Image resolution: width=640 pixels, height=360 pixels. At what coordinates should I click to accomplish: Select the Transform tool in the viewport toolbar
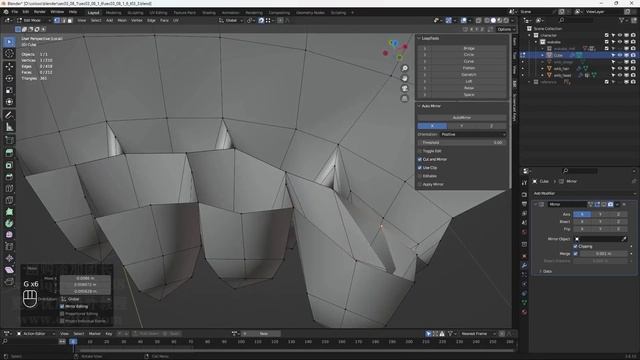pos(9,102)
